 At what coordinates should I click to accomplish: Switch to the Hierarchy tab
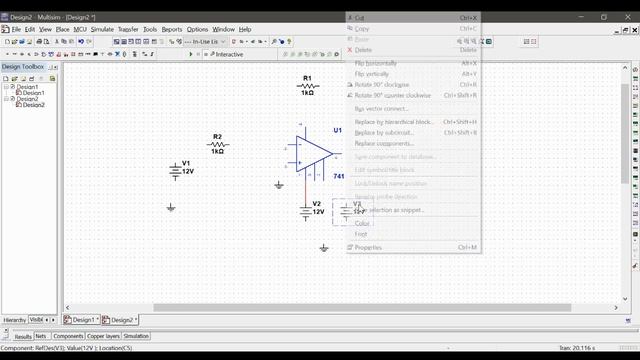14,320
